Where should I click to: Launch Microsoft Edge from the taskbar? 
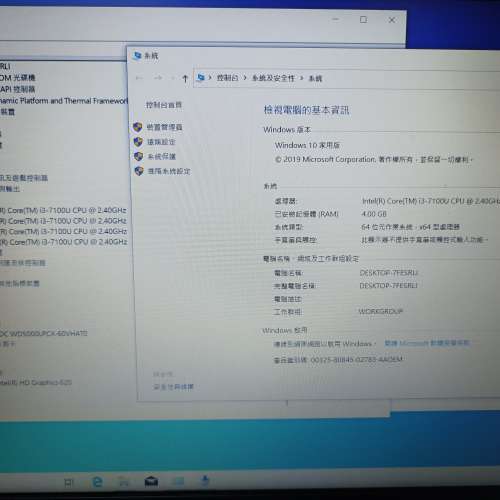pyautogui.click(x=97, y=482)
